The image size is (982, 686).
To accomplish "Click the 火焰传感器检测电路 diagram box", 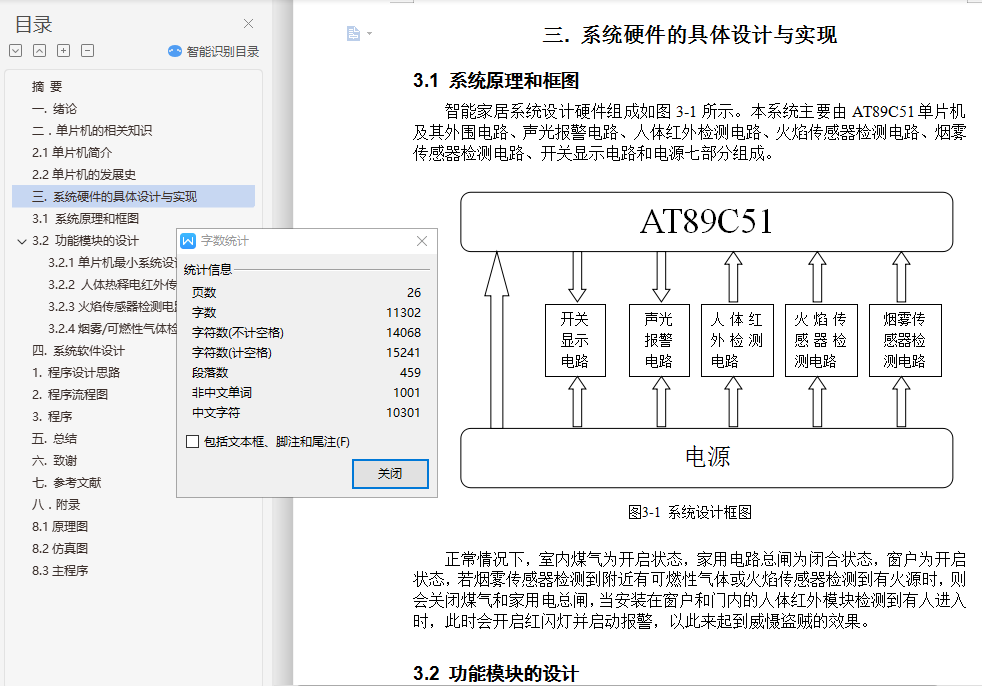I will tap(820, 340).
